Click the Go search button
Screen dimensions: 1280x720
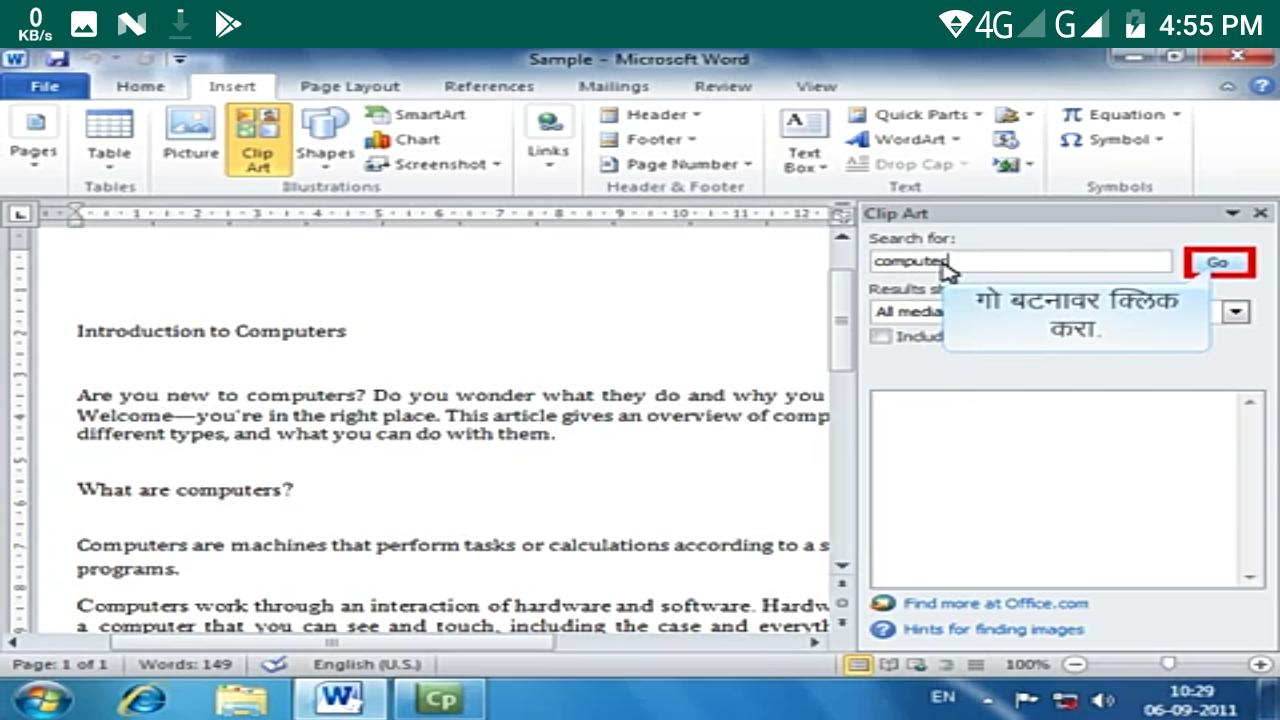pyautogui.click(x=1218, y=263)
